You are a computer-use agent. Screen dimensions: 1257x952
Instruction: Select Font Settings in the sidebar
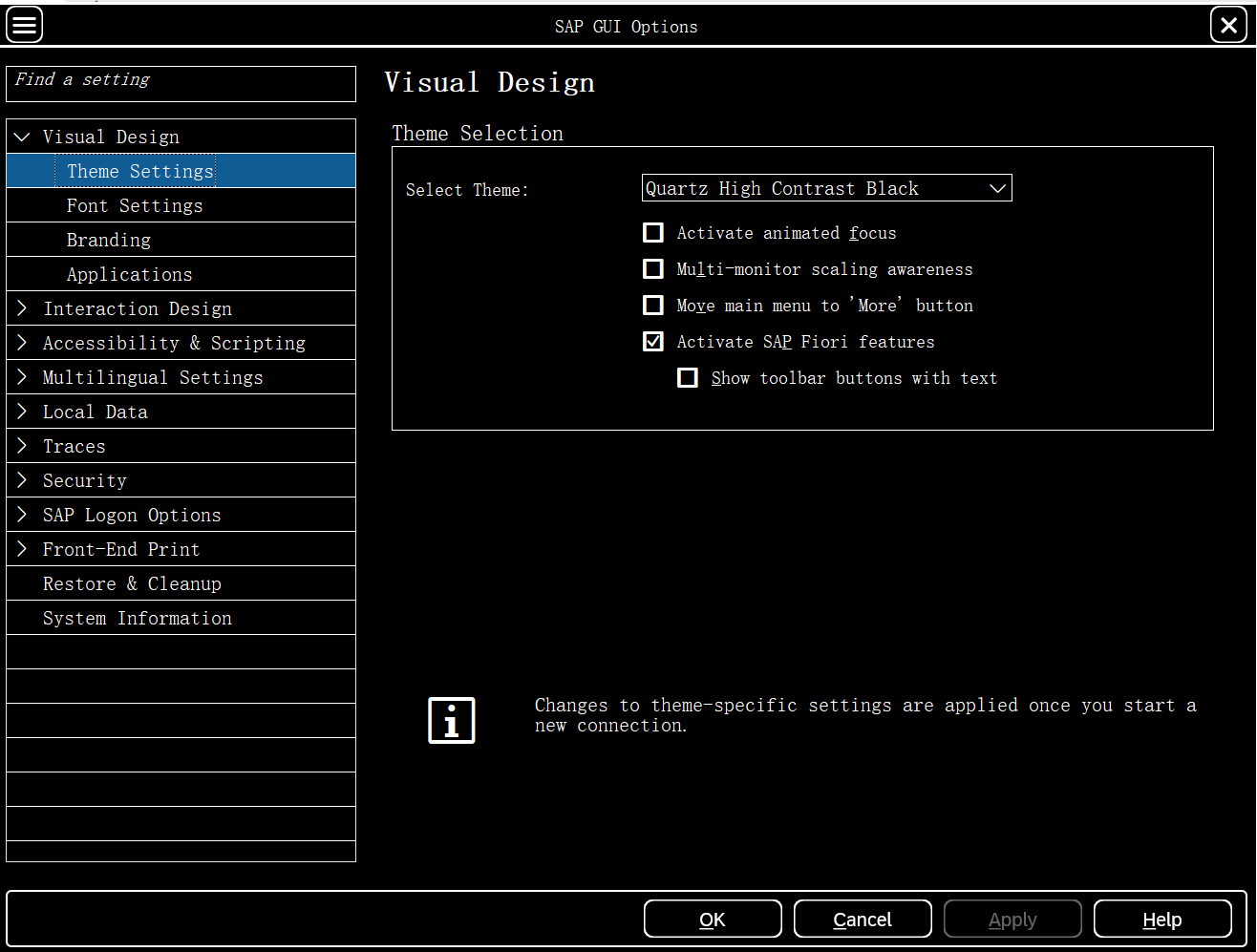[135, 205]
